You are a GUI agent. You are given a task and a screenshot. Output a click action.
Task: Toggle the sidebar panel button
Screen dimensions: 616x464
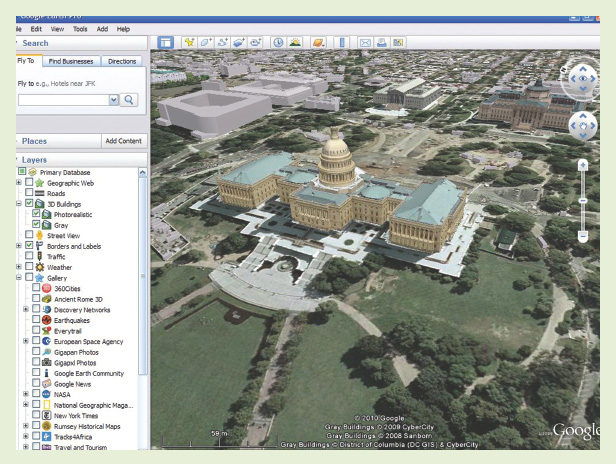[165, 44]
